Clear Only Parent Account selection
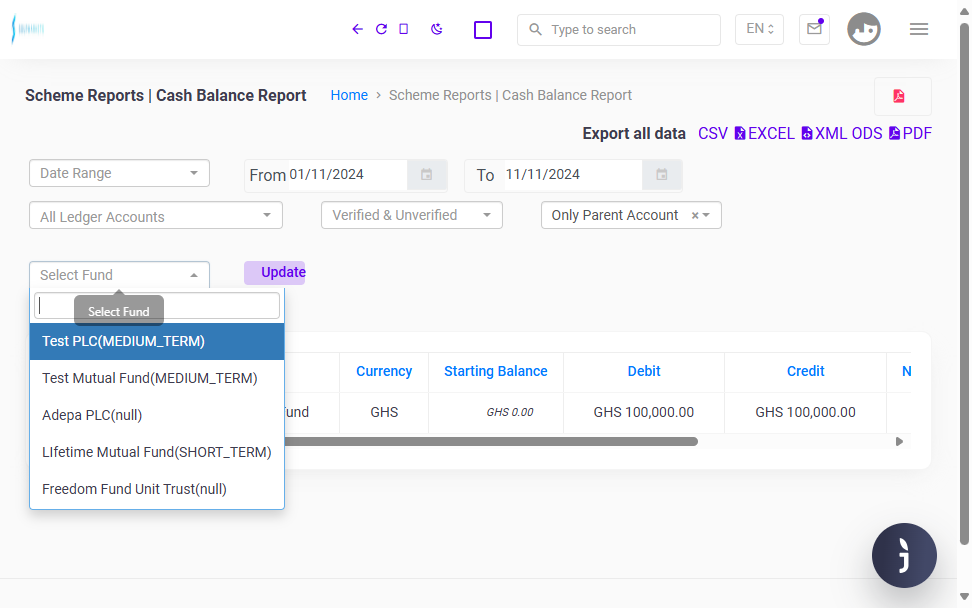This screenshot has width=972, height=608. [x=695, y=215]
